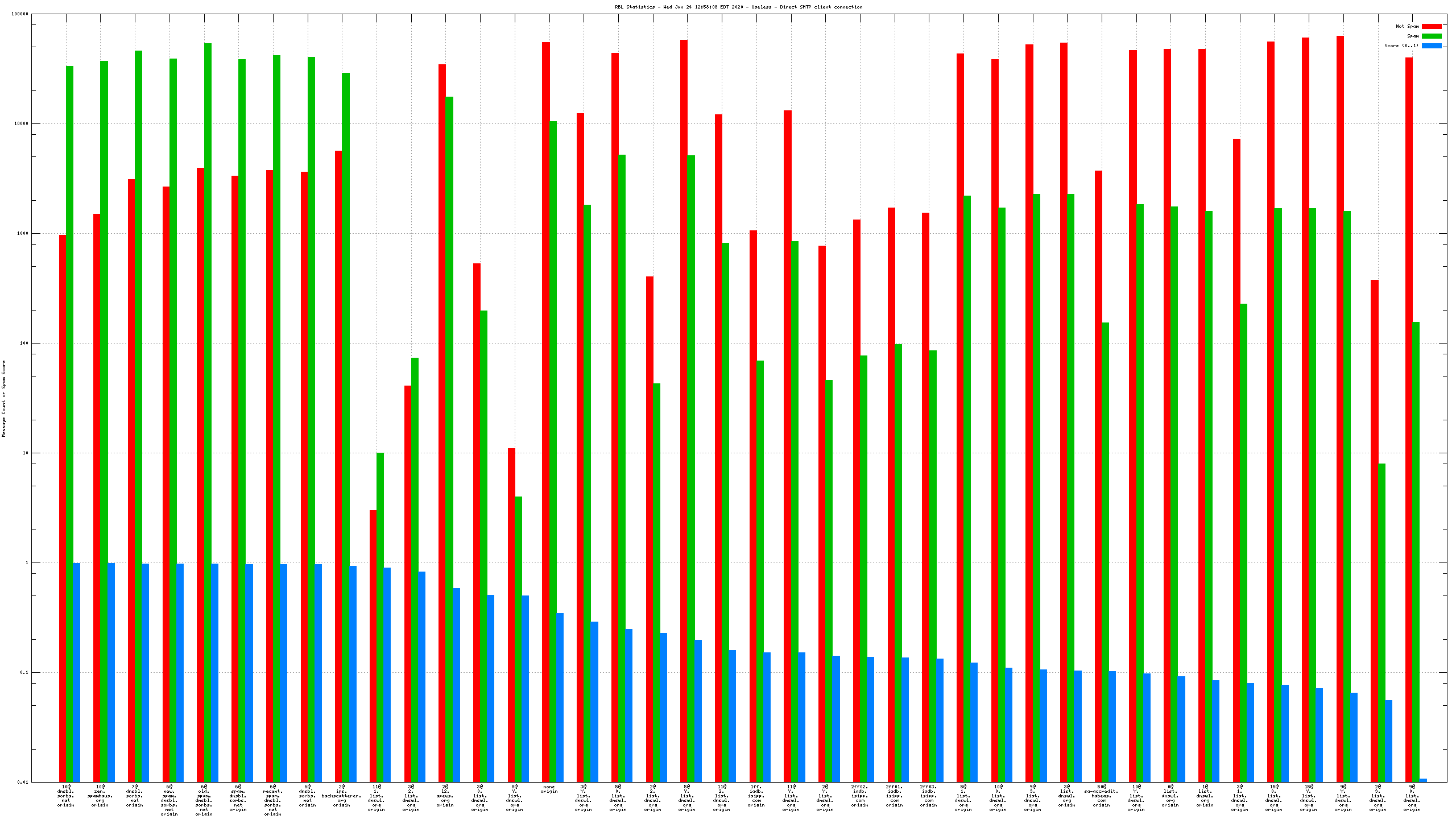Click the 1ff.iadb.isipp.com x-axis label
Image resolution: width=1456 pixels, height=819 pixels.
click(x=756, y=796)
